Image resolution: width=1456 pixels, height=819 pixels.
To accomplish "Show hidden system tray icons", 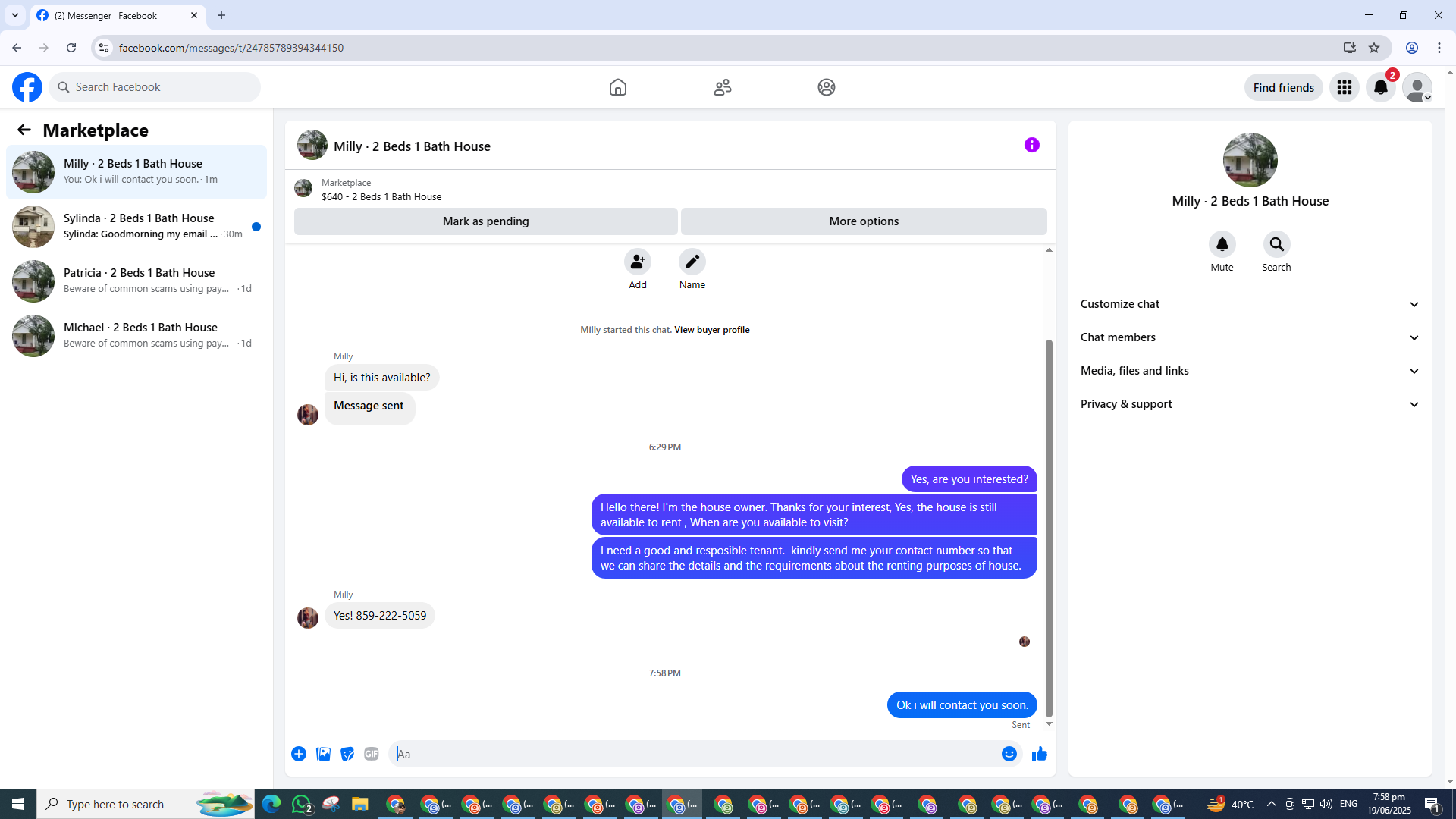I will [1272, 804].
